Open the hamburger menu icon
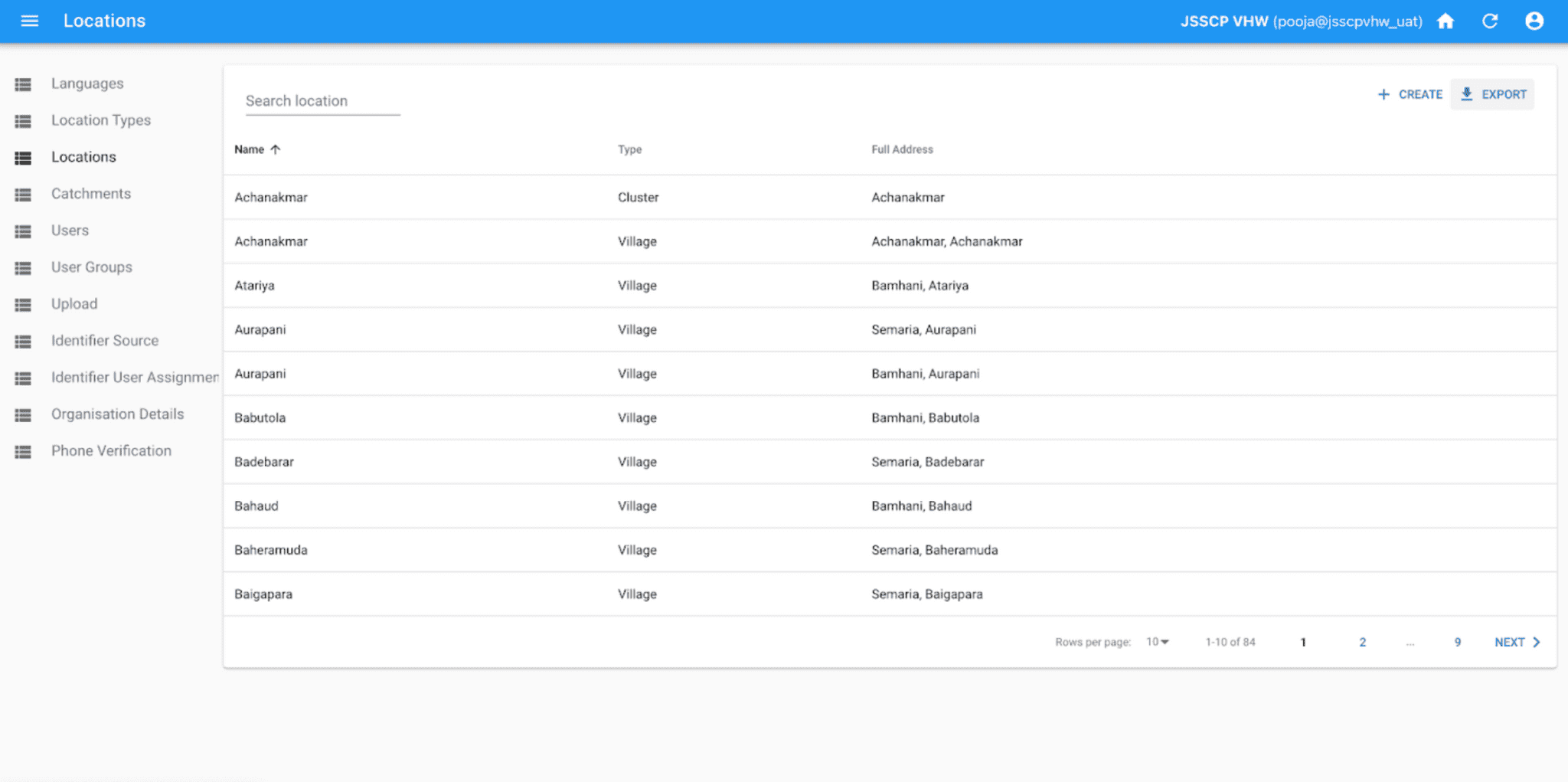This screenshot has width=1568, height=782. (30, 21)
